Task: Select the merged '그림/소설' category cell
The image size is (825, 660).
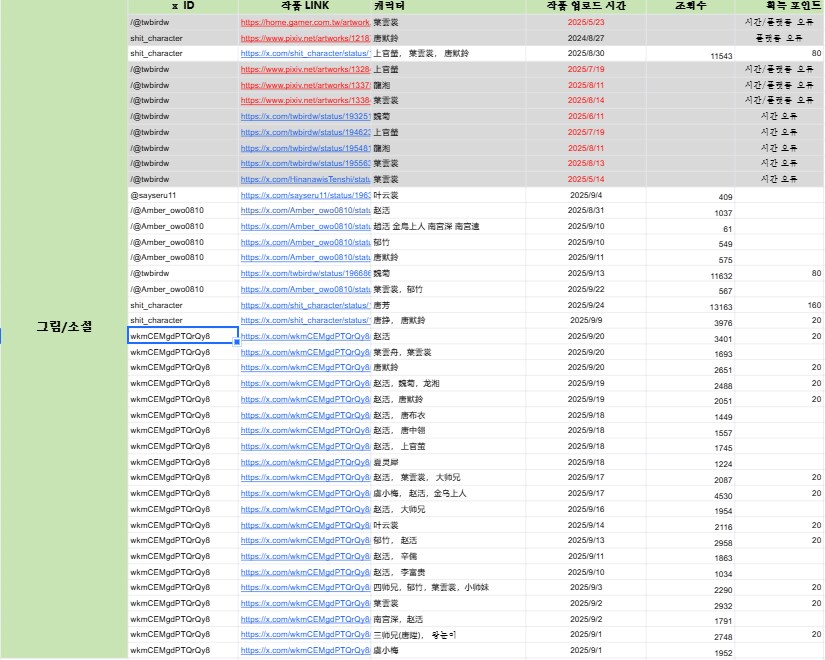Action: pos(64,327)
